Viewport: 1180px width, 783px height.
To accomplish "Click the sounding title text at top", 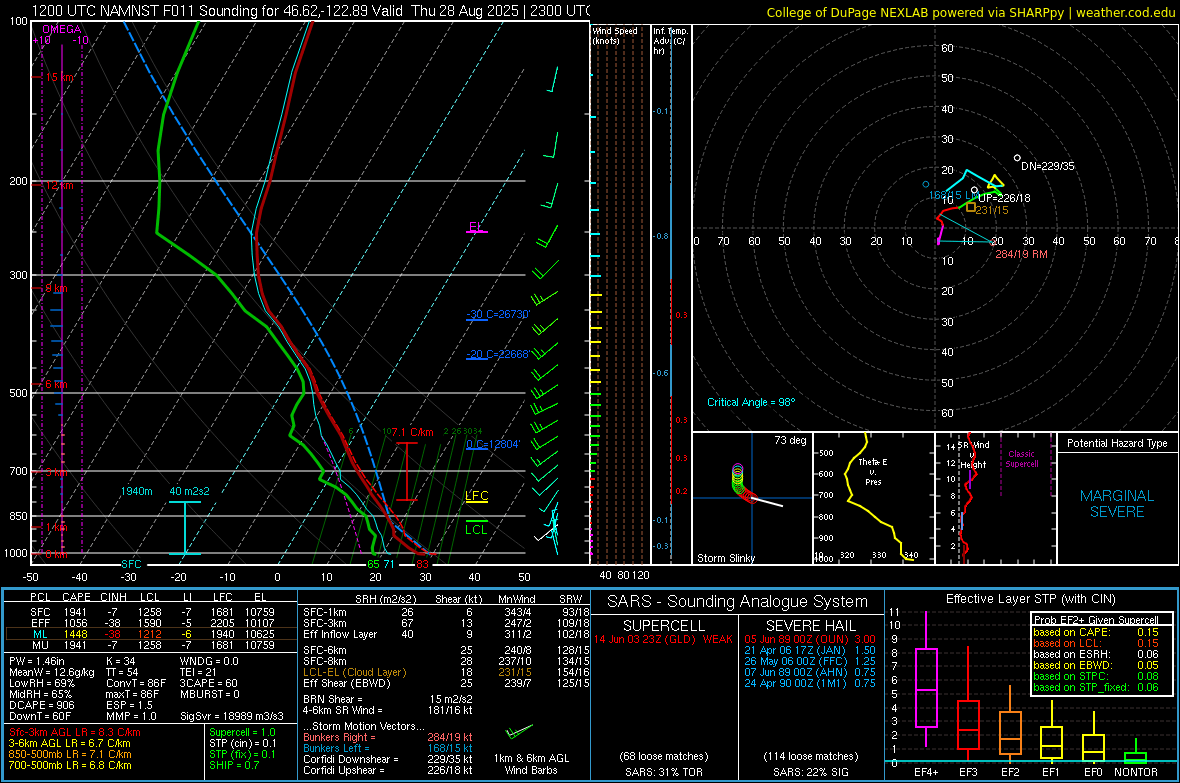I will pyautogui.click(x=311, y=11).
